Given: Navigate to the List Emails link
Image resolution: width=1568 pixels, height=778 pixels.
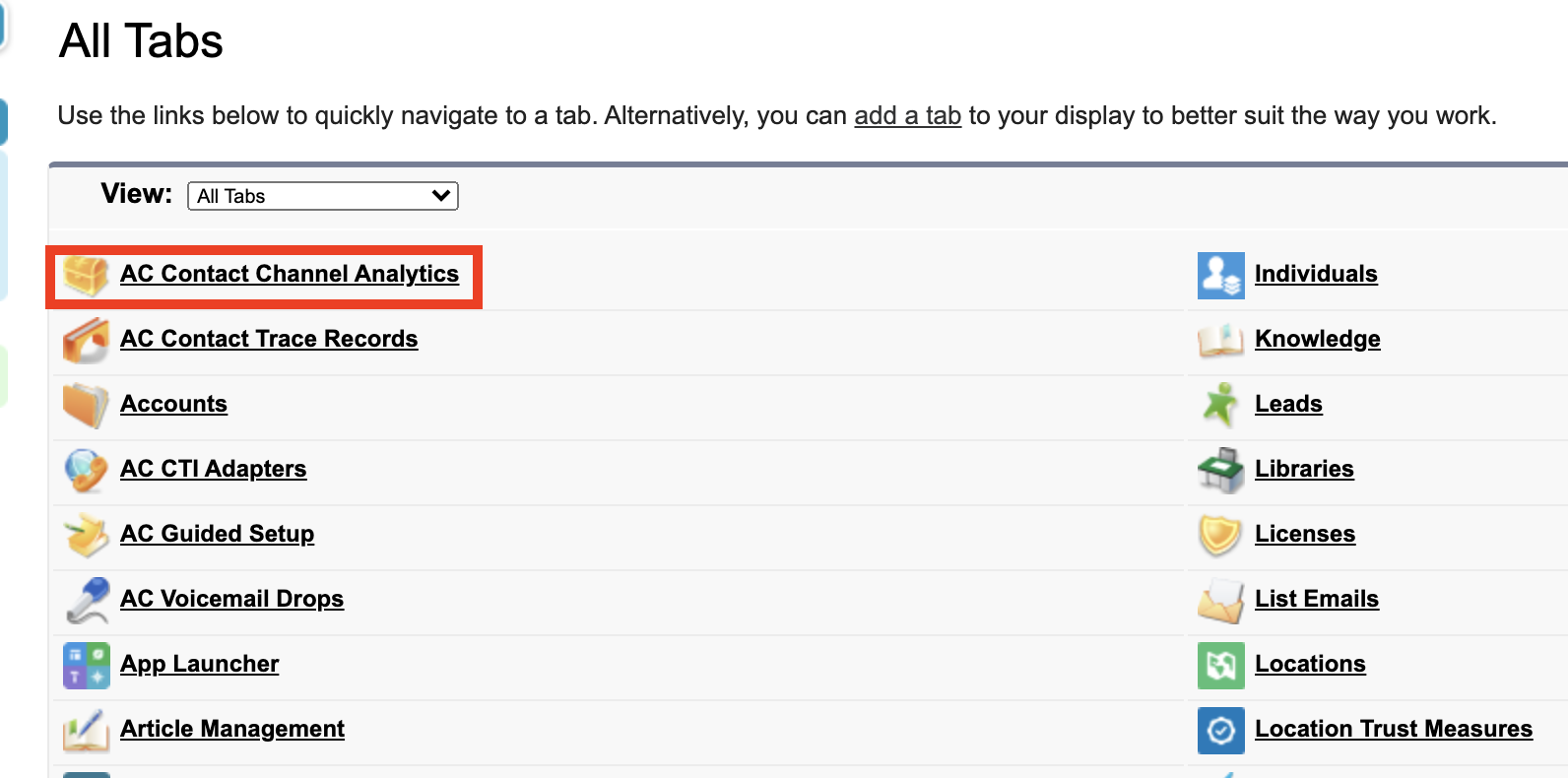Looking at the screenshot, I should pos(1316,599).
